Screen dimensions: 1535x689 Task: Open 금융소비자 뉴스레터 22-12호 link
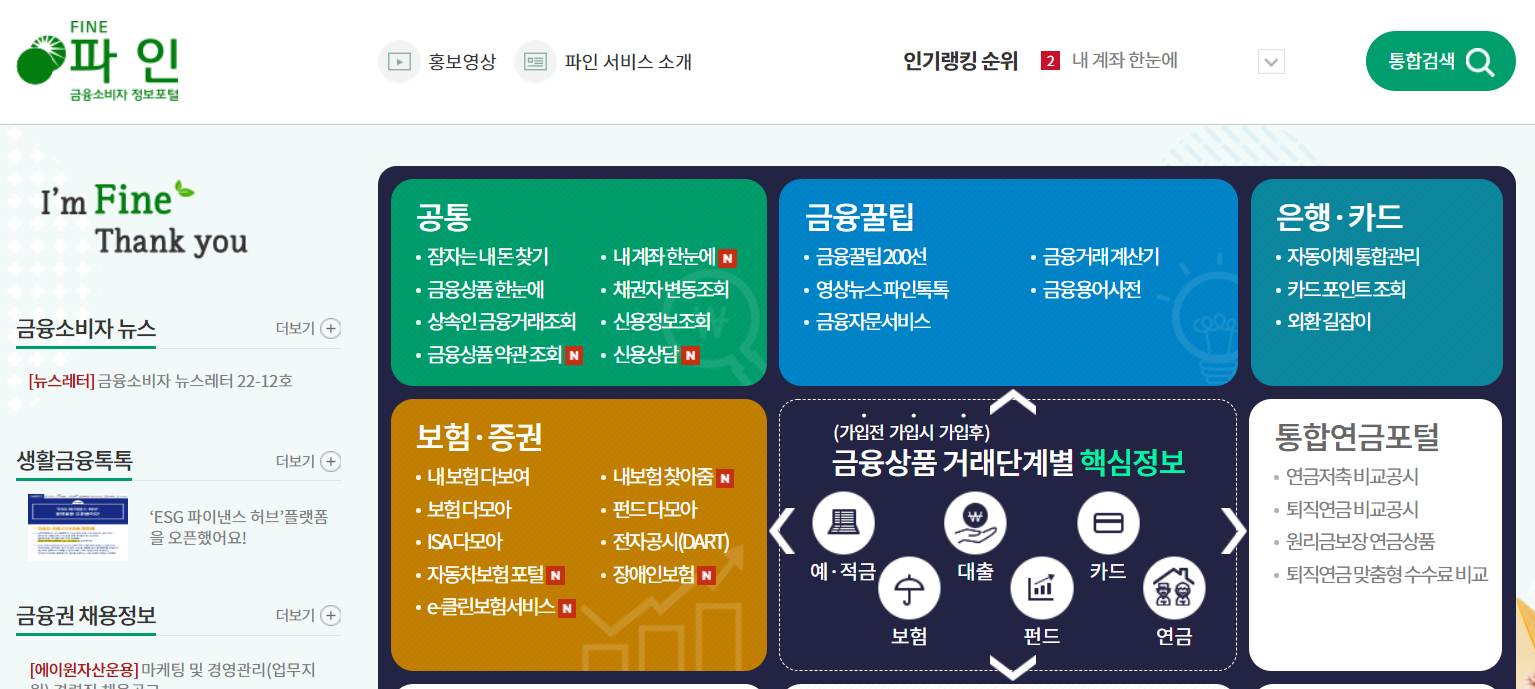161,381
